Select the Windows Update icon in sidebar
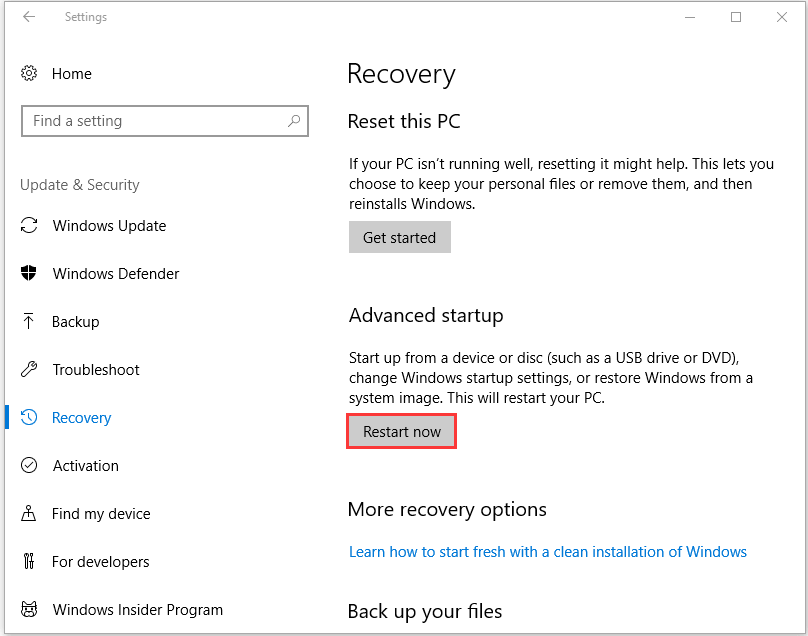The width and height of the screenshot is (808, 636). click(29, 226)
